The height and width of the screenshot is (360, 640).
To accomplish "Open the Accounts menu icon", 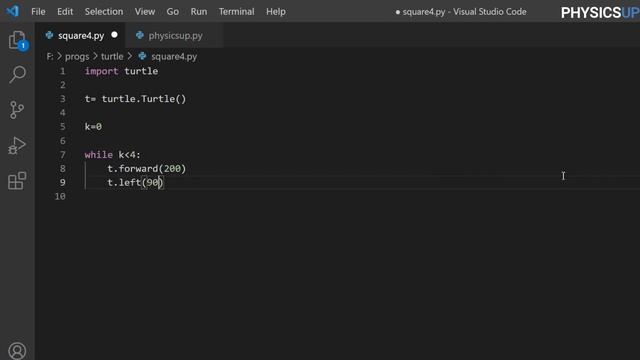I will [17, 351].
